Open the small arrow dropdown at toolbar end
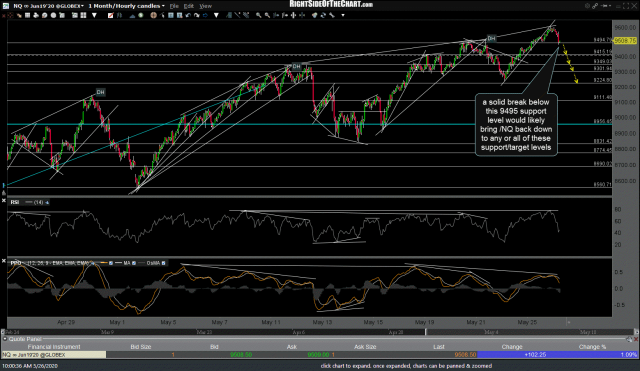The width and height of the screenshot is (640, 371). click(x=343, y=16)
